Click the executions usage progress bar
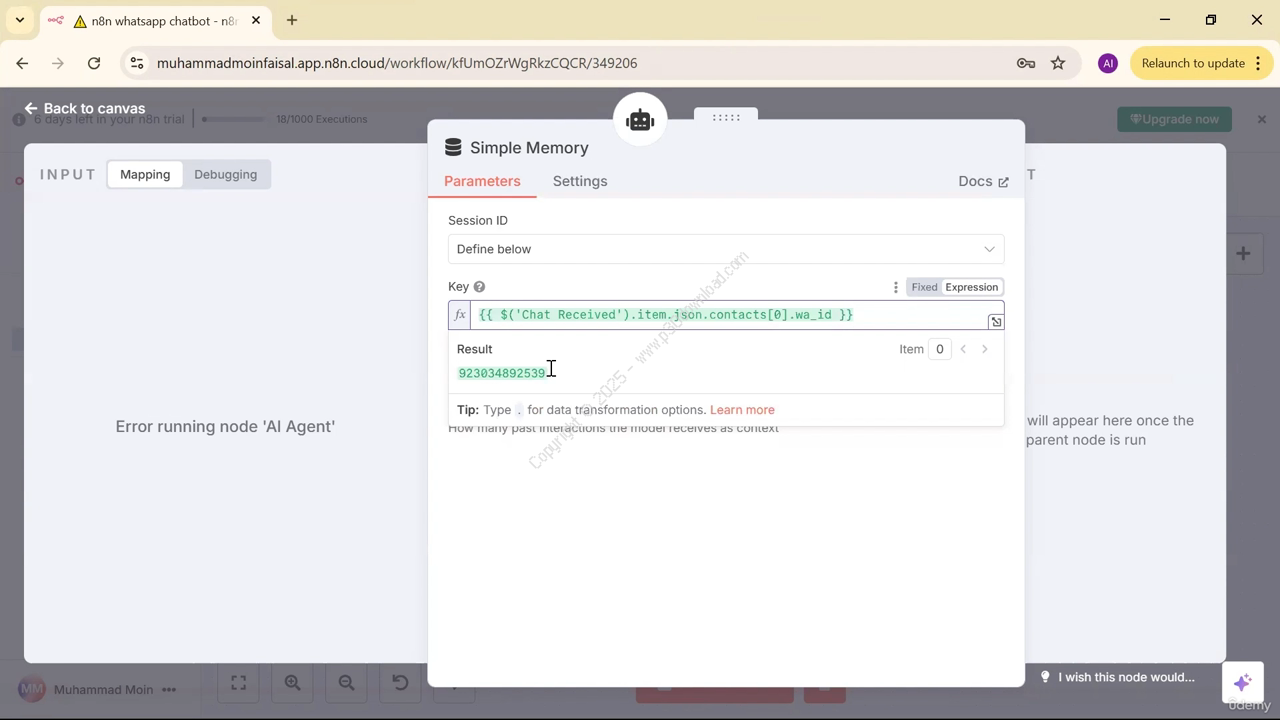 coord(233,119)
